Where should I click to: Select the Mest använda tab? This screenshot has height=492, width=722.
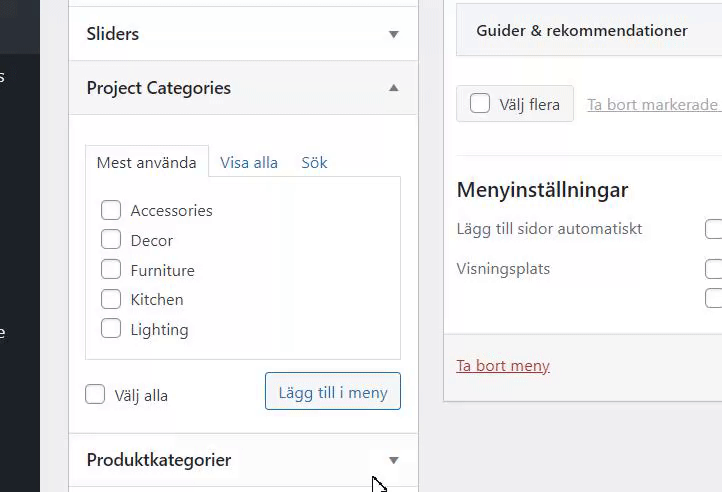click(x=146, y=162)
